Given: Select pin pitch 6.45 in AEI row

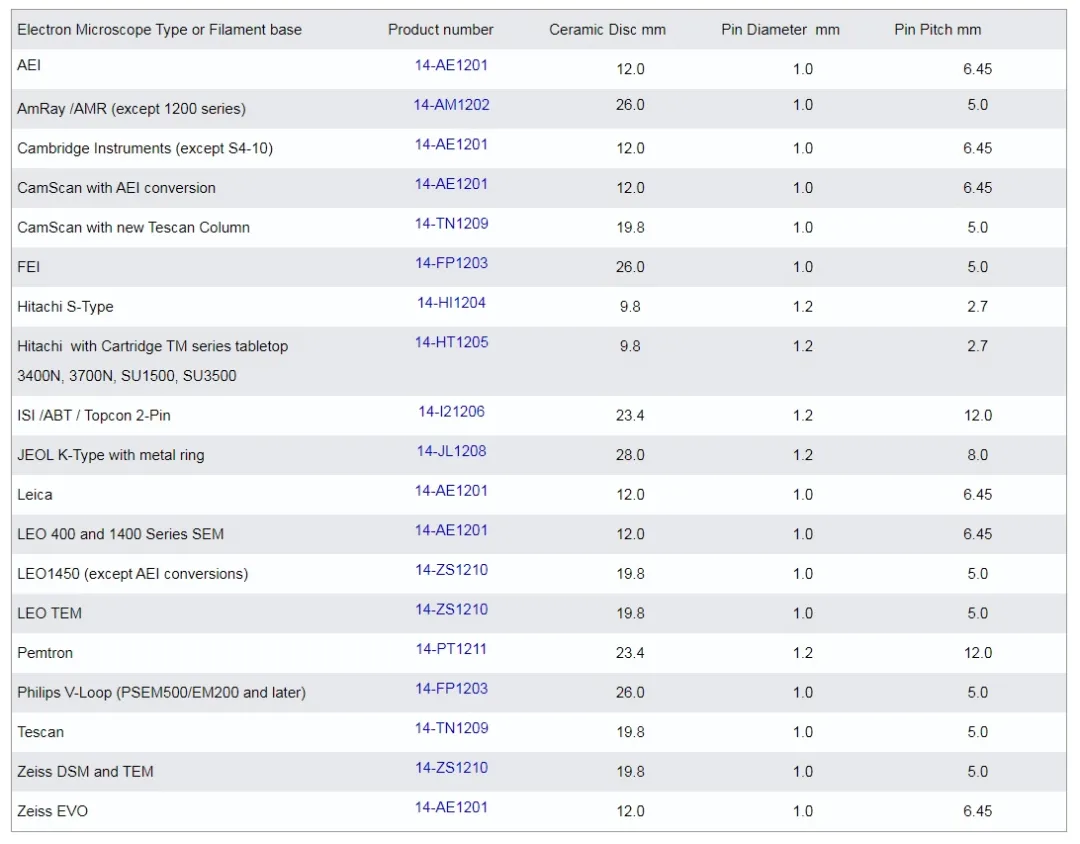Looking at the screenshot, I should click(978, 69).
